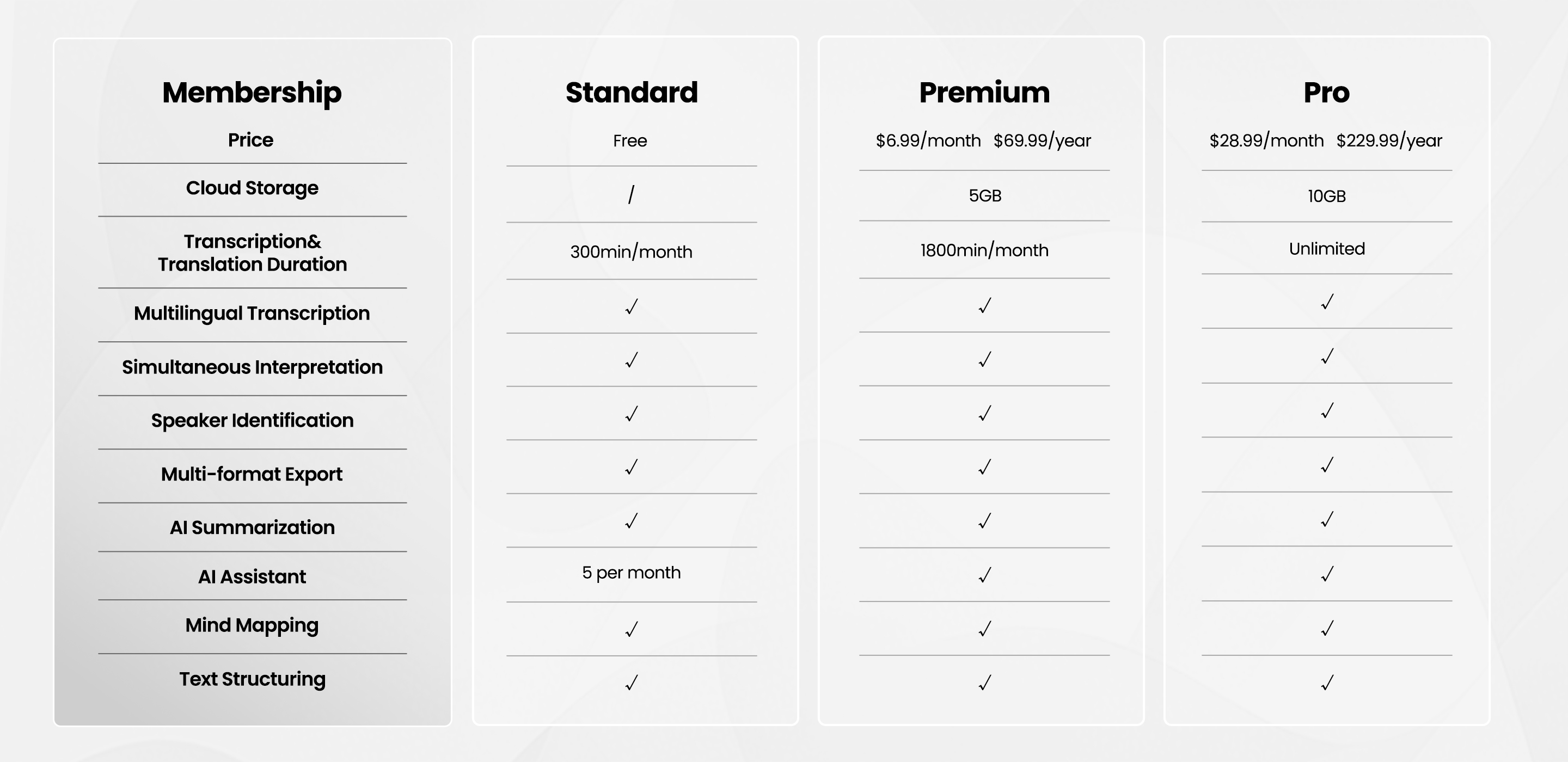Viewport: 1568px width, 762px height.
Task: Select the Premium plan heading
Action: 984,93
